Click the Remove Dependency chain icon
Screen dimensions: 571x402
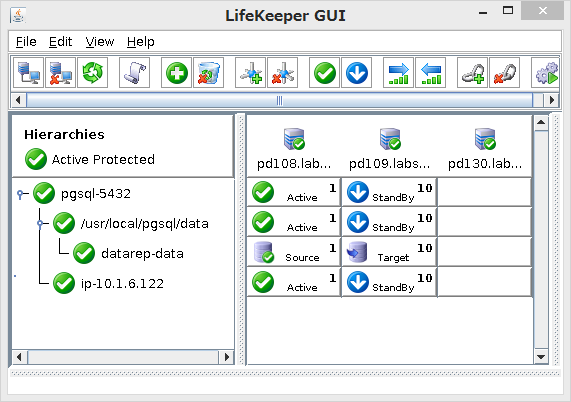pyautogui.click(x=505, y=73)
